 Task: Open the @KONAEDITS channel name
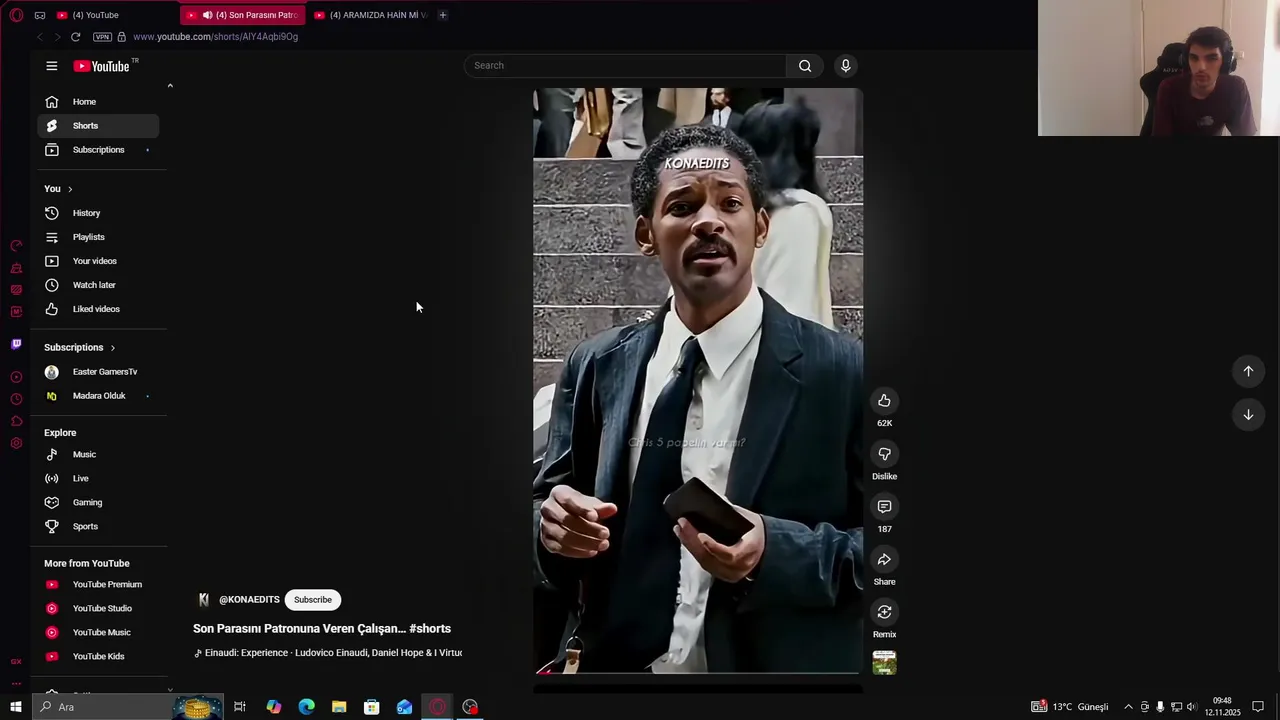249,600
